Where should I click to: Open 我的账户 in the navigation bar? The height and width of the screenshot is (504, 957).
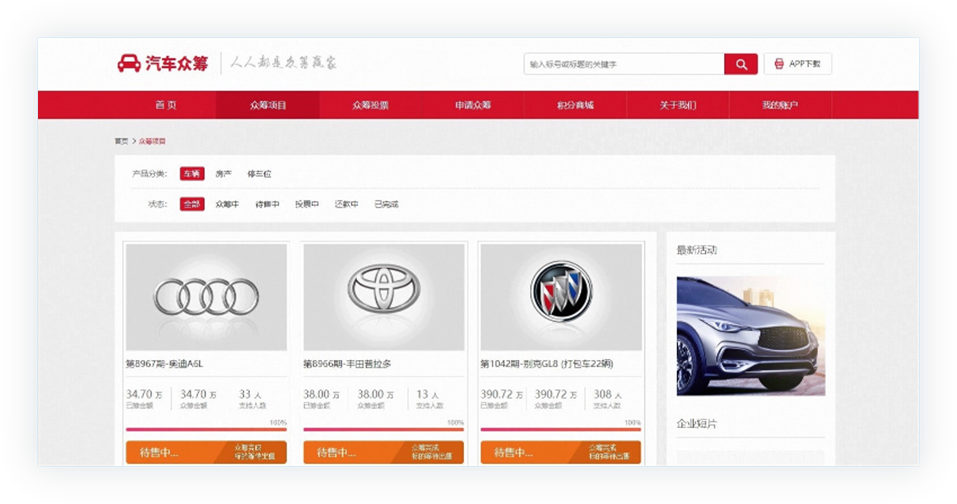tap(780, 105)
